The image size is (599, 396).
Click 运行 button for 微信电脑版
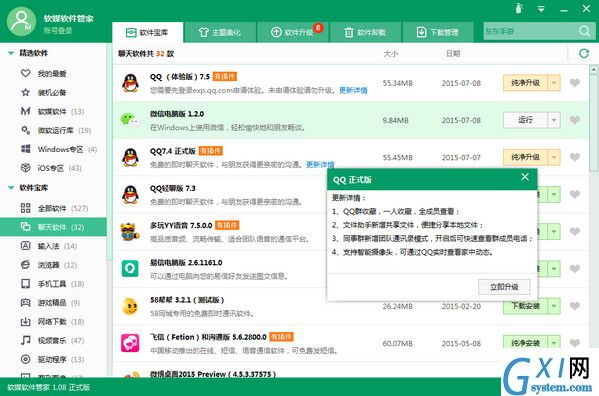pyautogui.click(x=526, y=120)
